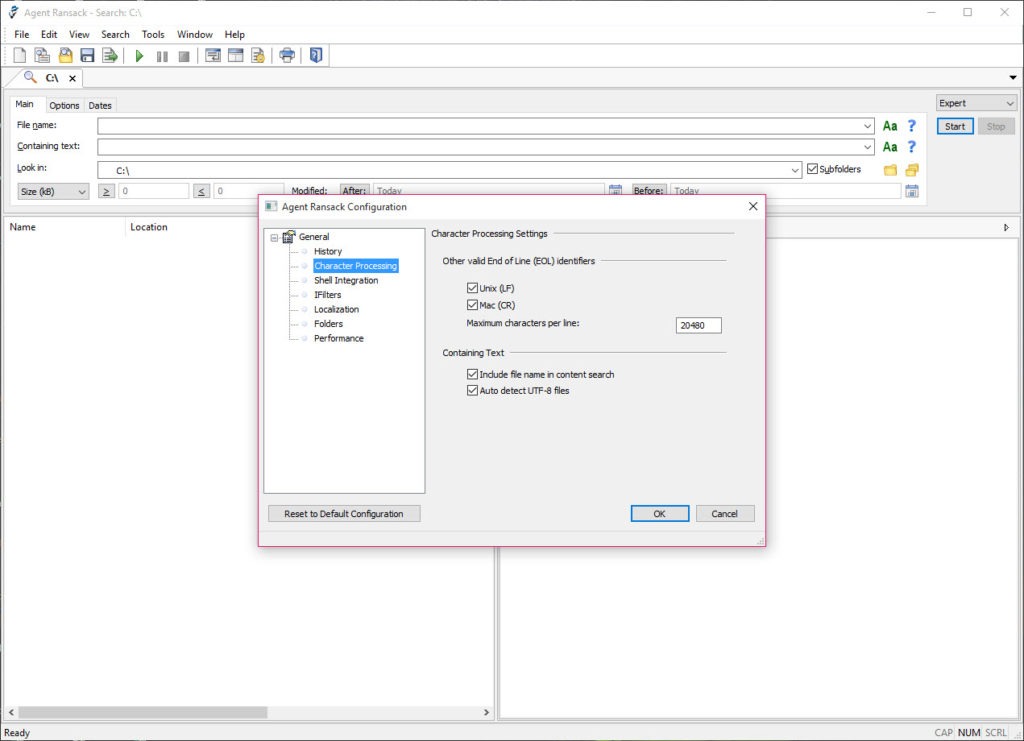Screen dimensions: 1024x741
Task: Toggle Include file name in content search
Action: [472, 374]
